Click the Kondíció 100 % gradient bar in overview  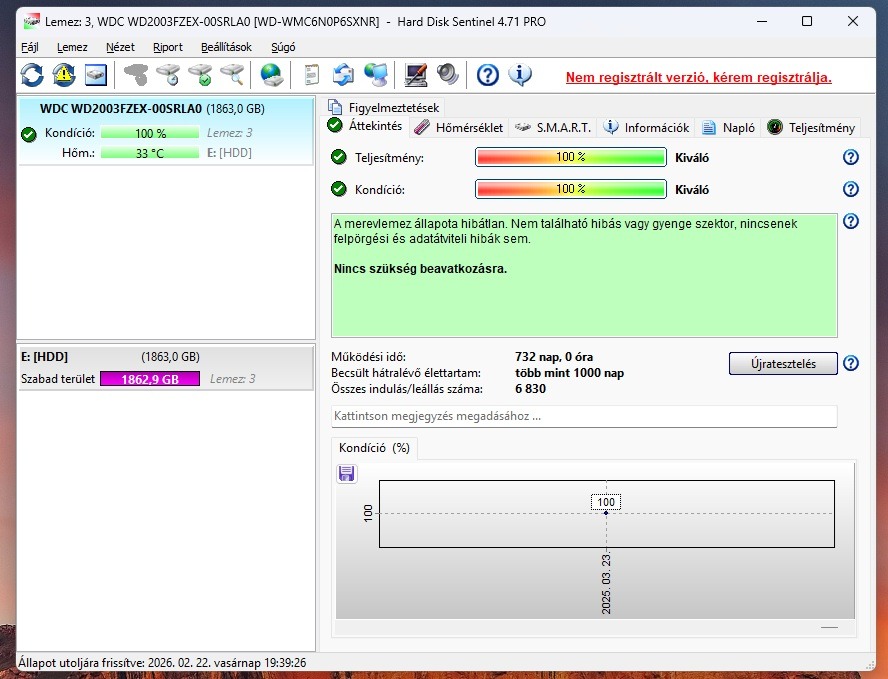pyautogui.click(x=571, y=189)
